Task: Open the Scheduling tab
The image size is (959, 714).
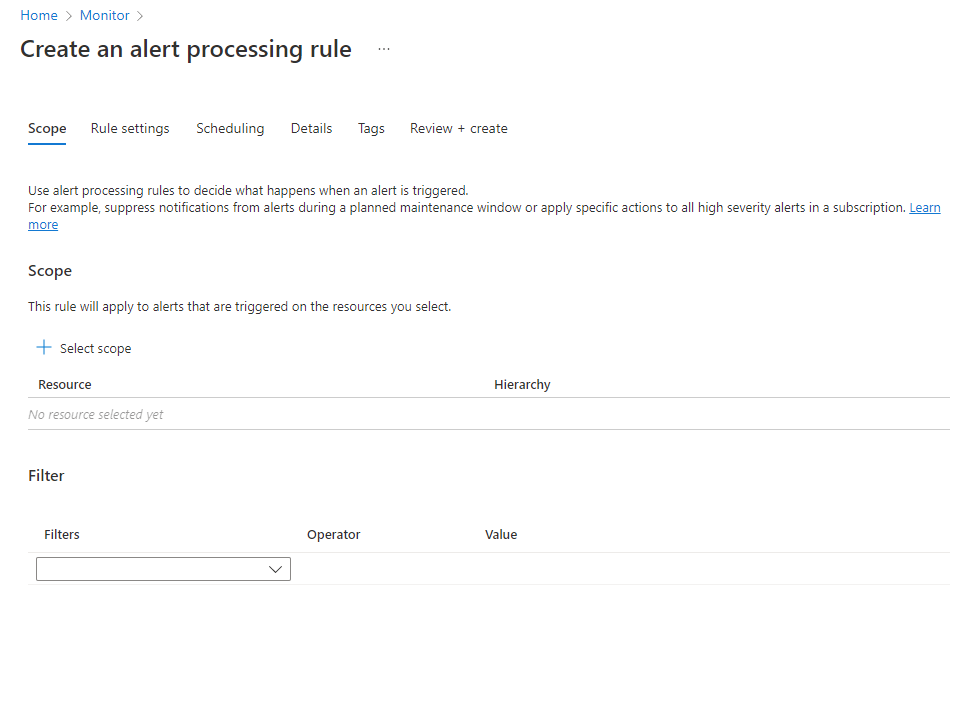Action: tap(230, 128)
